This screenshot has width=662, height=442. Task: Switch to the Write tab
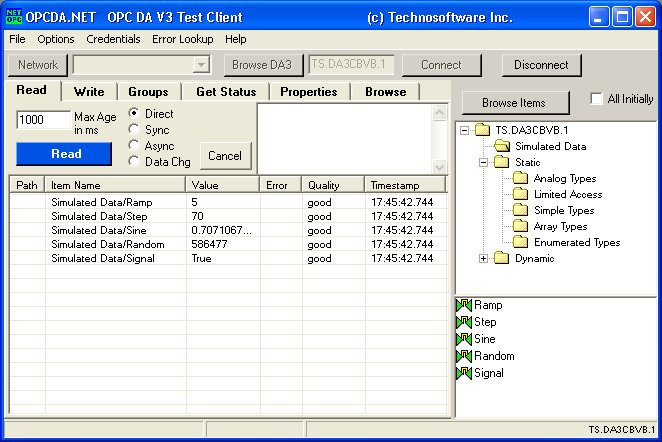coord(89,92)
